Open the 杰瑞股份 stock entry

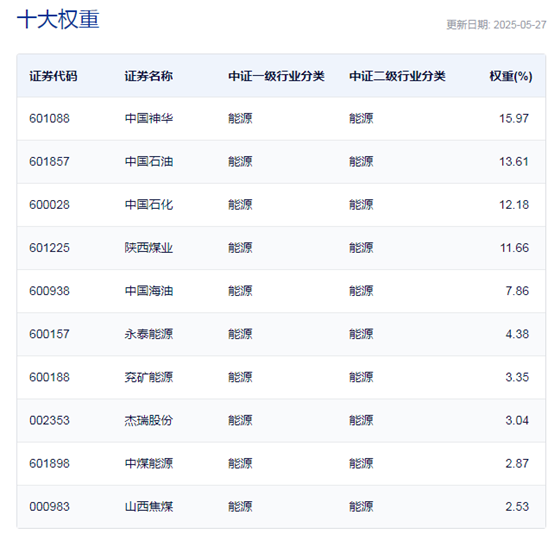tap(149, 420)
